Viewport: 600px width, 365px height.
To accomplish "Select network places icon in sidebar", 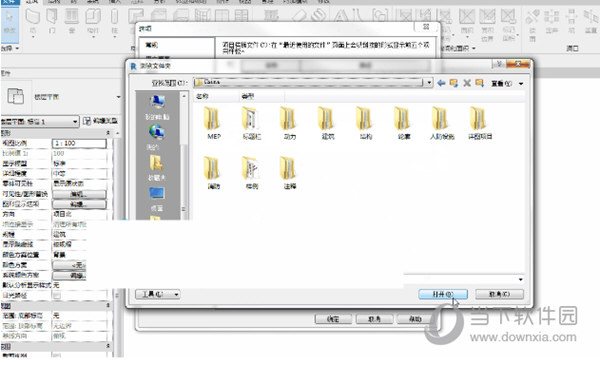I will (157, 137).
